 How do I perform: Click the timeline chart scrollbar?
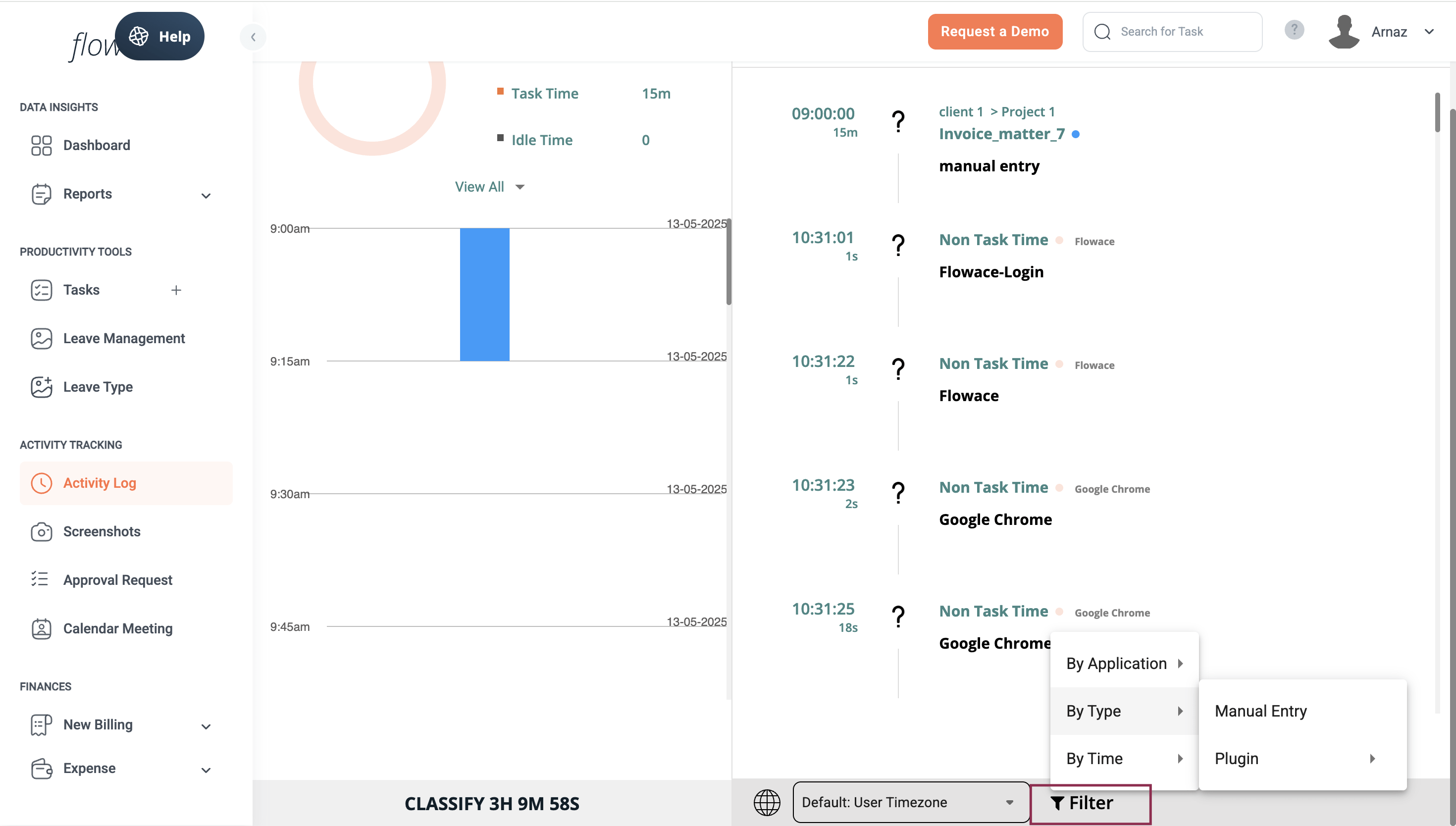(x=729, y=261)
